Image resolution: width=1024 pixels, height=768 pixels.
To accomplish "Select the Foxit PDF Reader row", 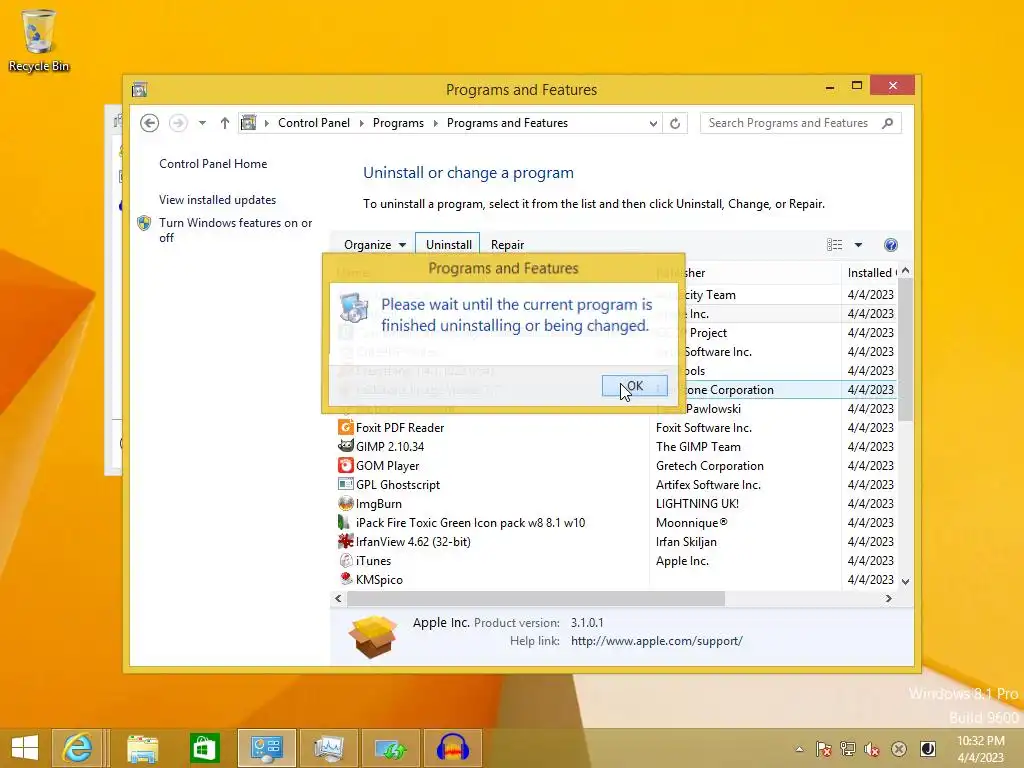I will [615, 428].
